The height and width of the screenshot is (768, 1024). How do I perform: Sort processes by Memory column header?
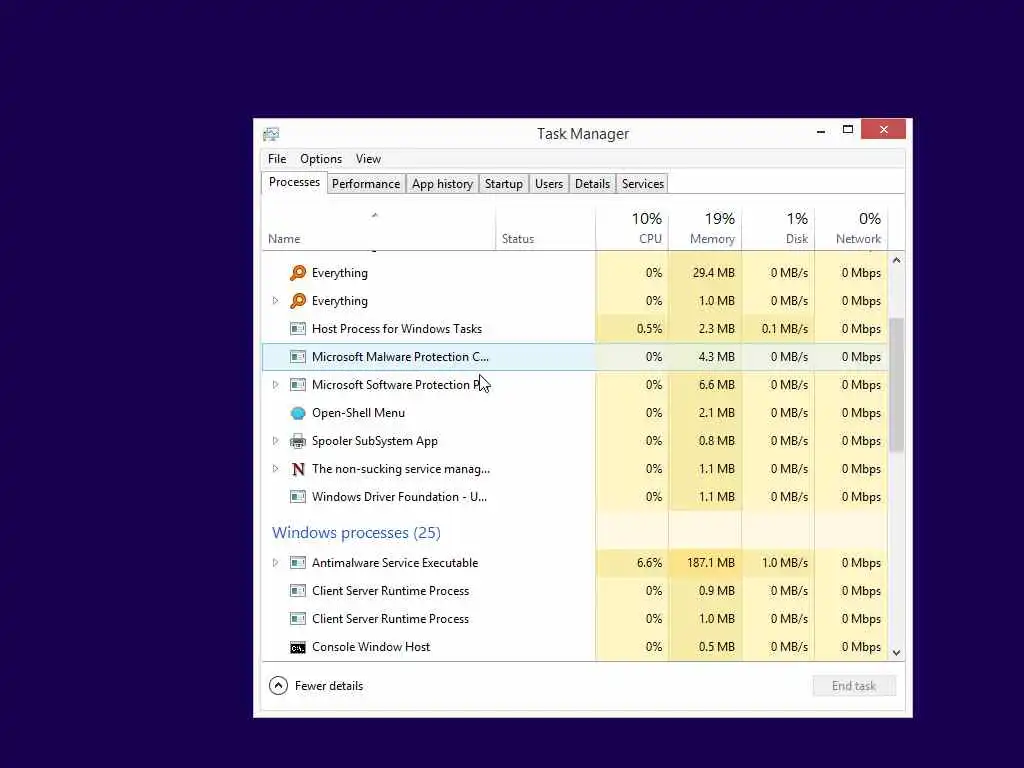pyautogui.click(x=705, y=229)
